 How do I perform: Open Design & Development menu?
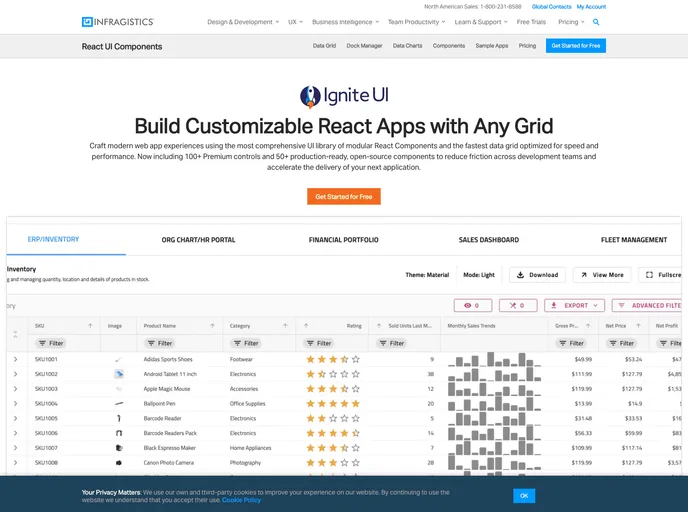(x=243, y=22)
